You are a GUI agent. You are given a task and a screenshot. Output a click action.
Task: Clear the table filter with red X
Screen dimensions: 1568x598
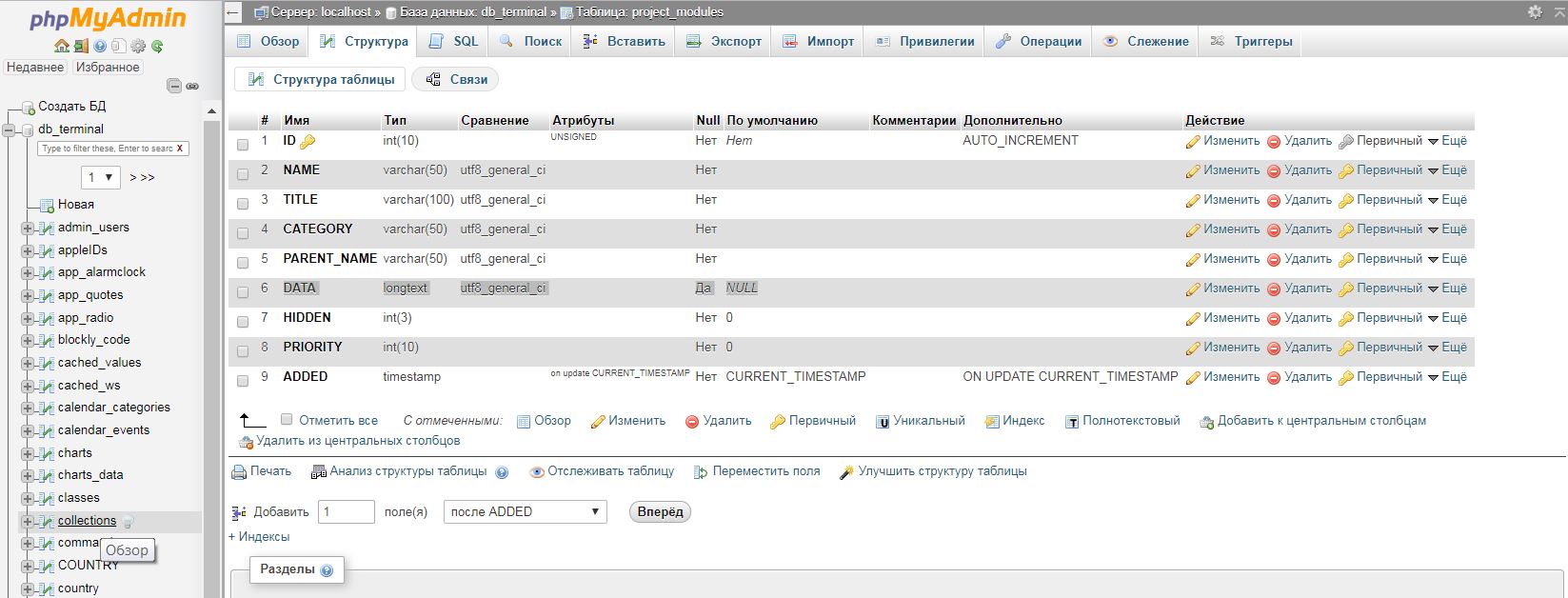180,149
